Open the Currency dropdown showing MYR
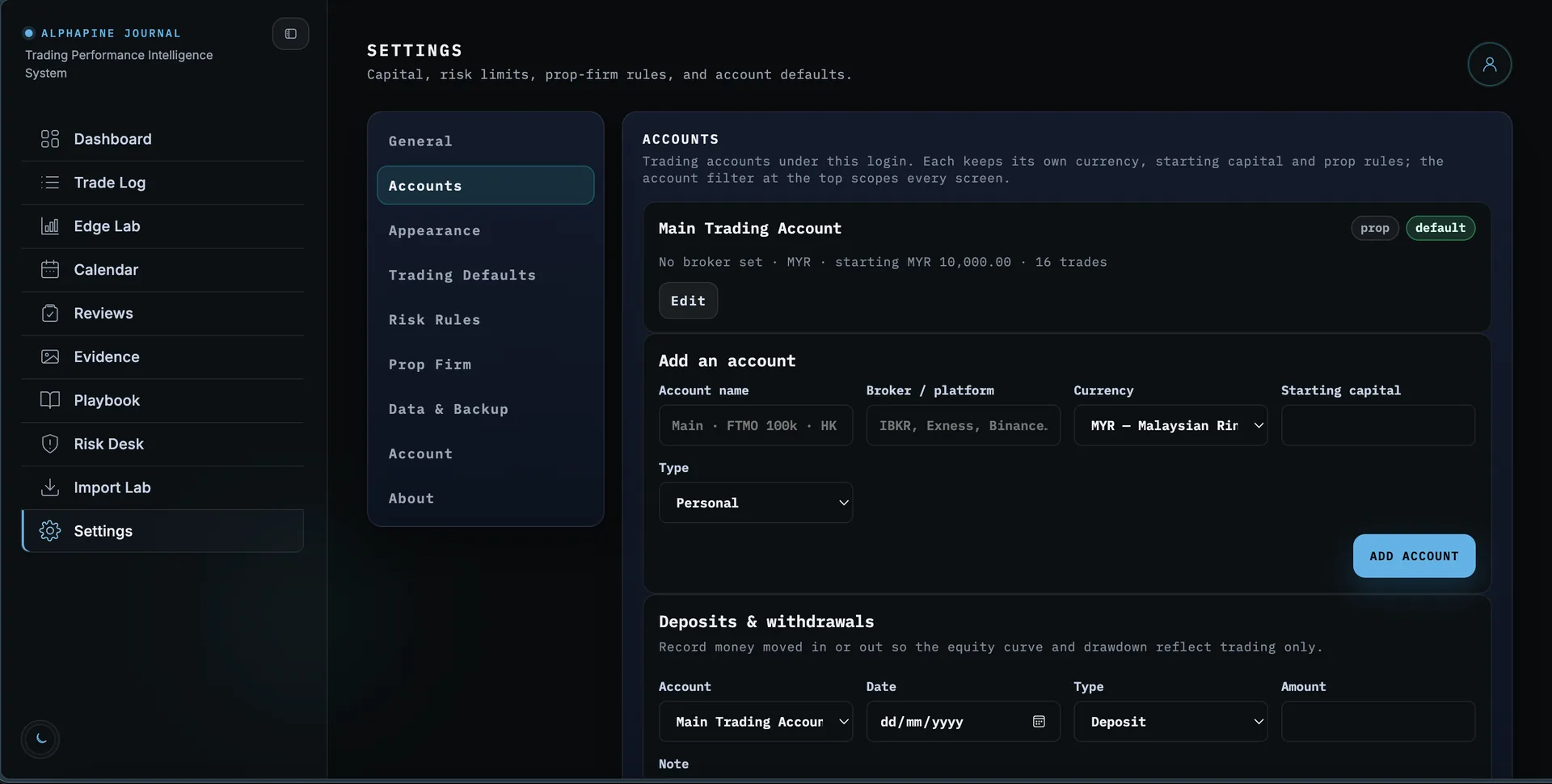This screenshot has height=784, width=1552. pyautogui.click(x=1170, y=425)
